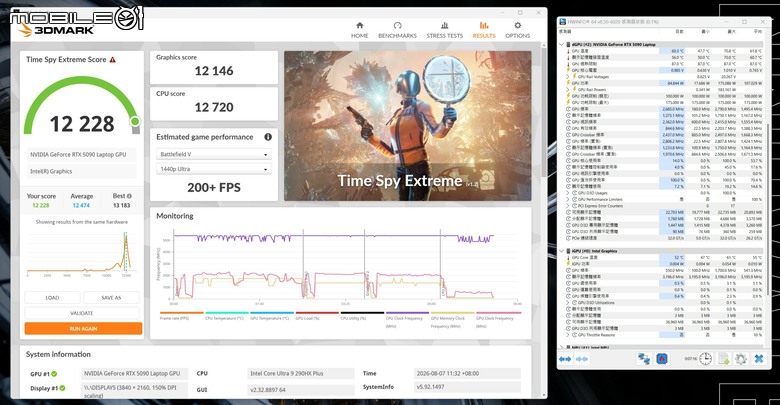Toggle the CPU Utility black legend

click(x=362, y=315)
